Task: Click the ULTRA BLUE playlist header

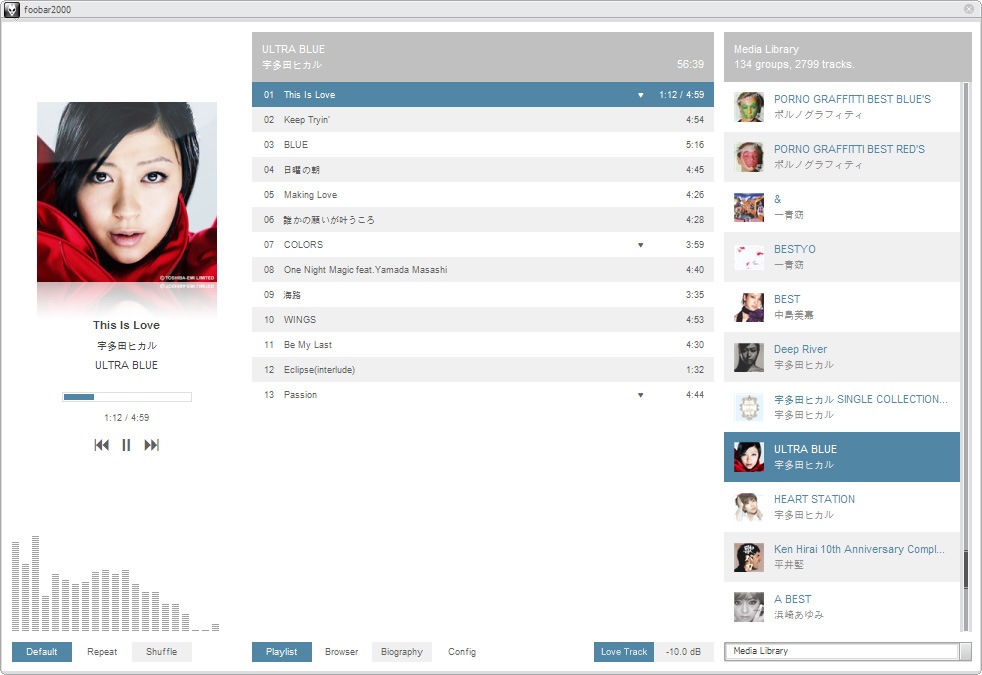Action: 483,57
